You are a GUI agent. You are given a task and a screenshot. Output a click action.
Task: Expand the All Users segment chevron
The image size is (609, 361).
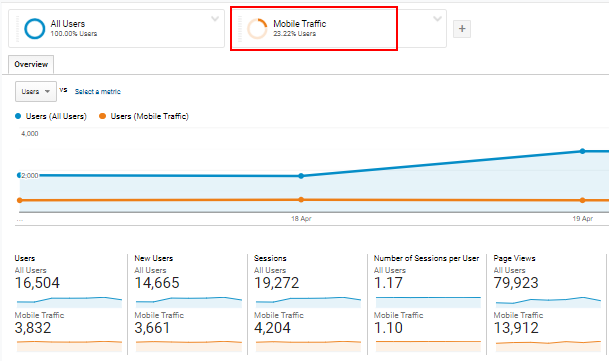click(215, 19)
